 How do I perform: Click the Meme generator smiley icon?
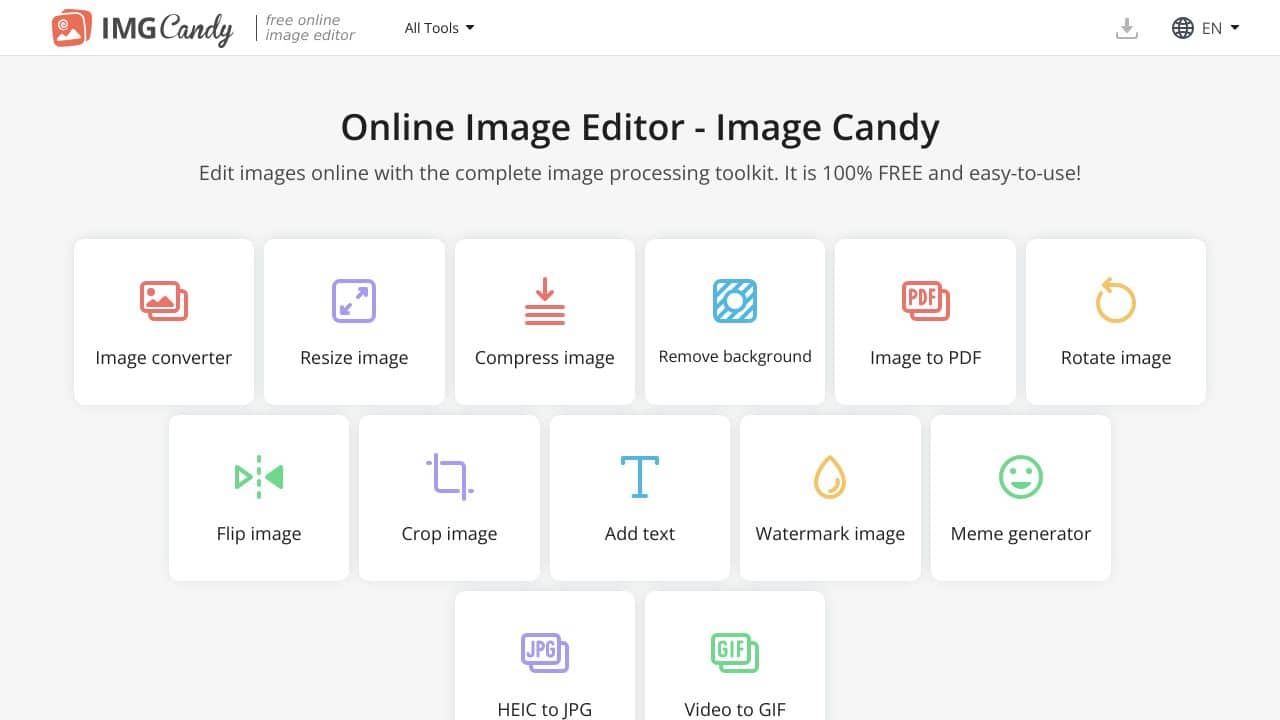click(1021, 477)
